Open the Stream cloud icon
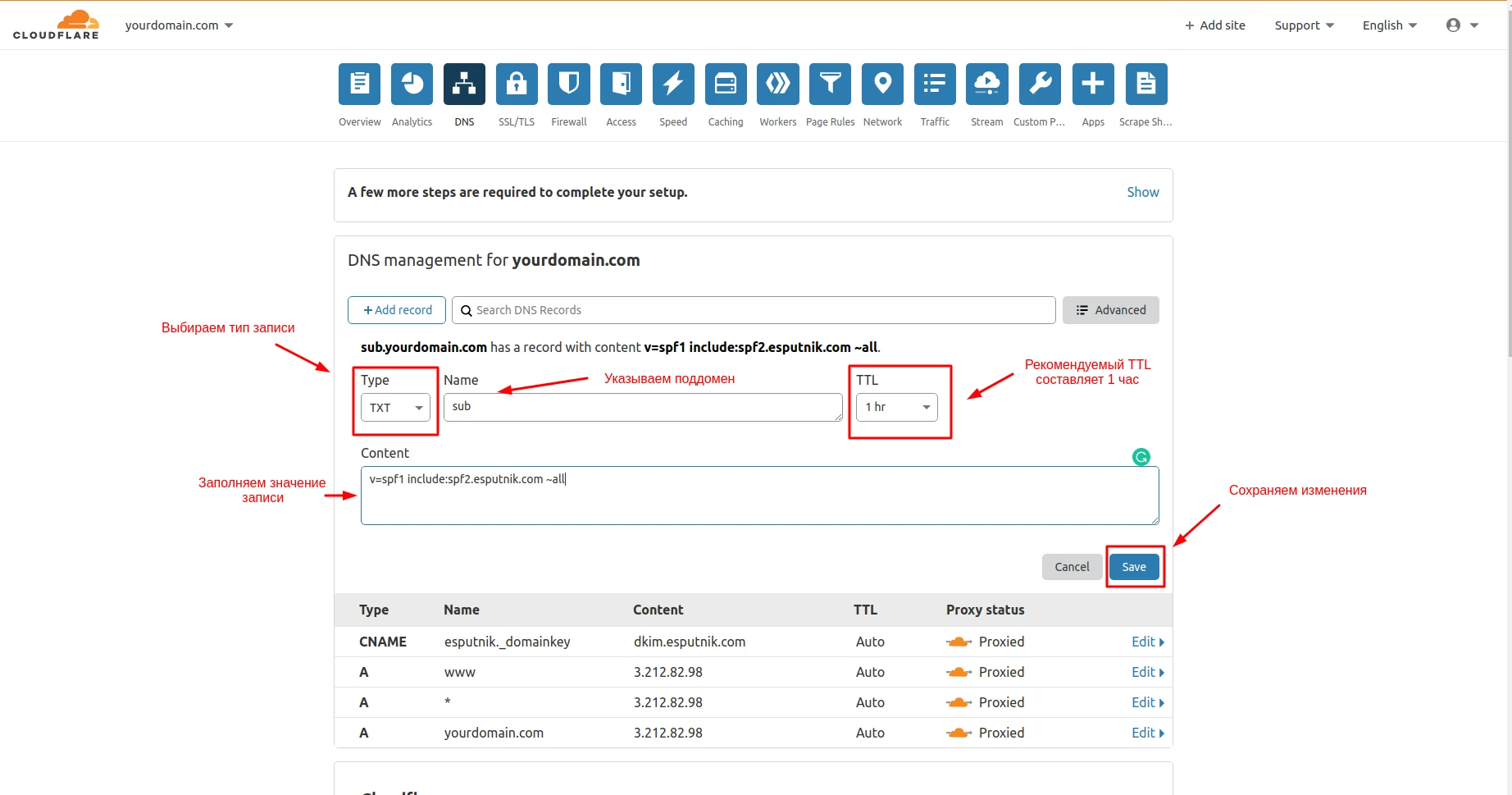1512x795 pixels. click(x=986, y=85)
